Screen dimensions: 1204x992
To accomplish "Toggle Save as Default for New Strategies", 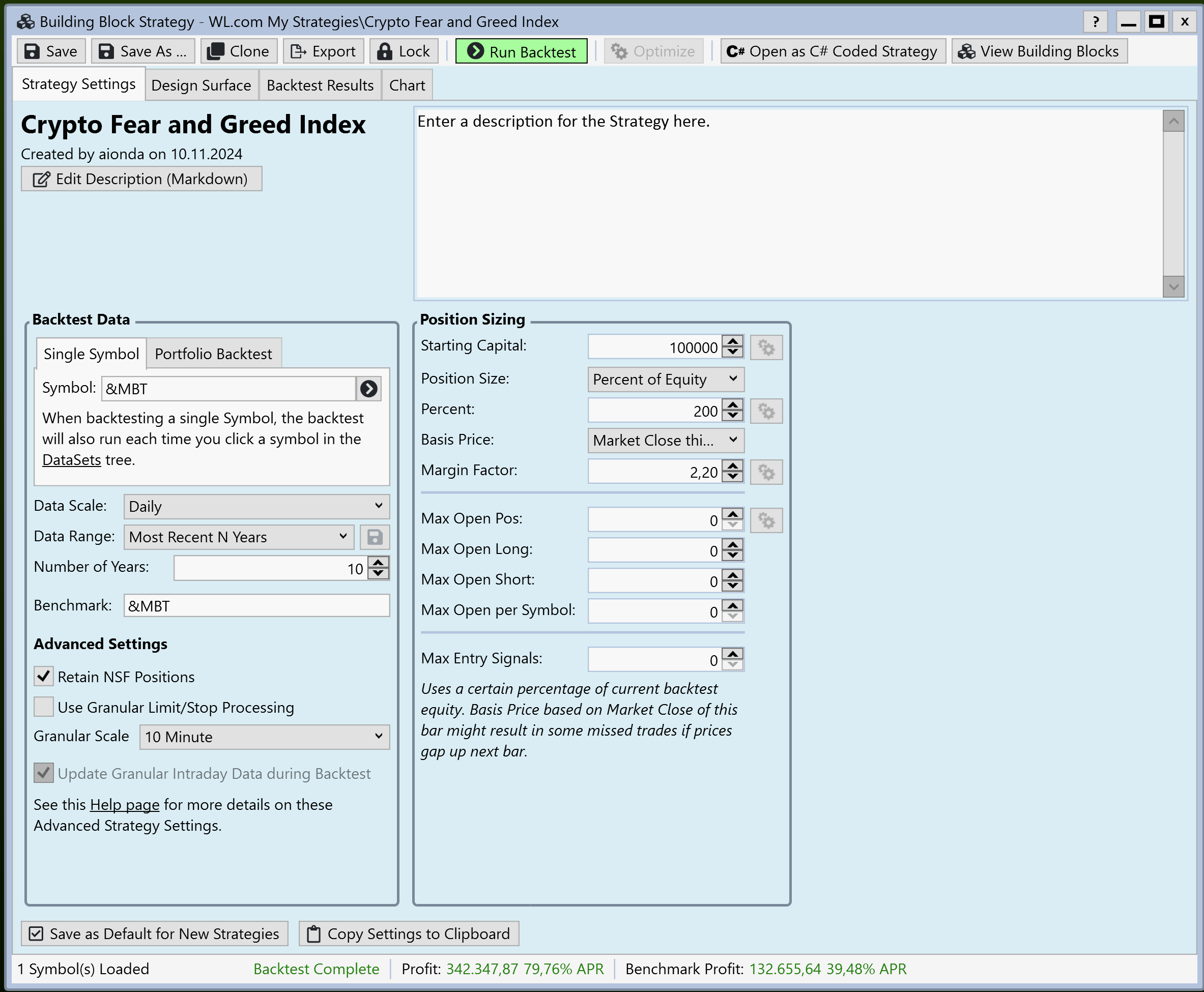I will click(x=154, y=933).
